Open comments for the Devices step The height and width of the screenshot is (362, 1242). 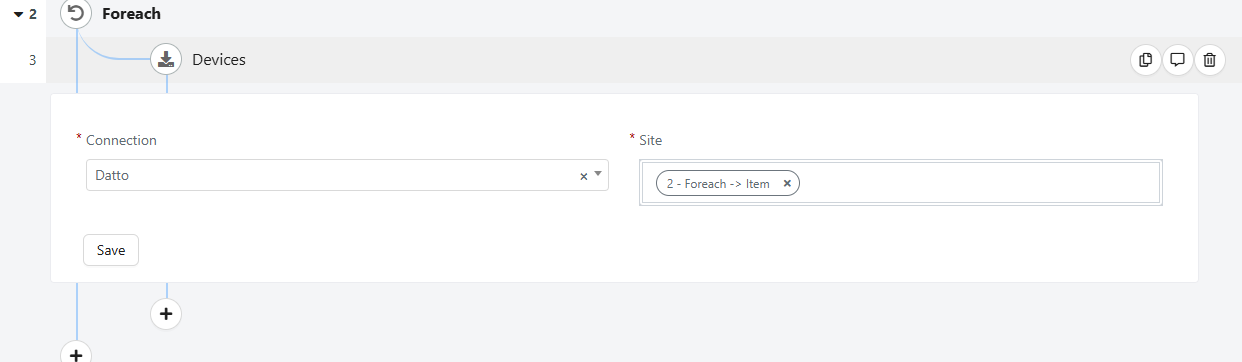coord(1178,60)
